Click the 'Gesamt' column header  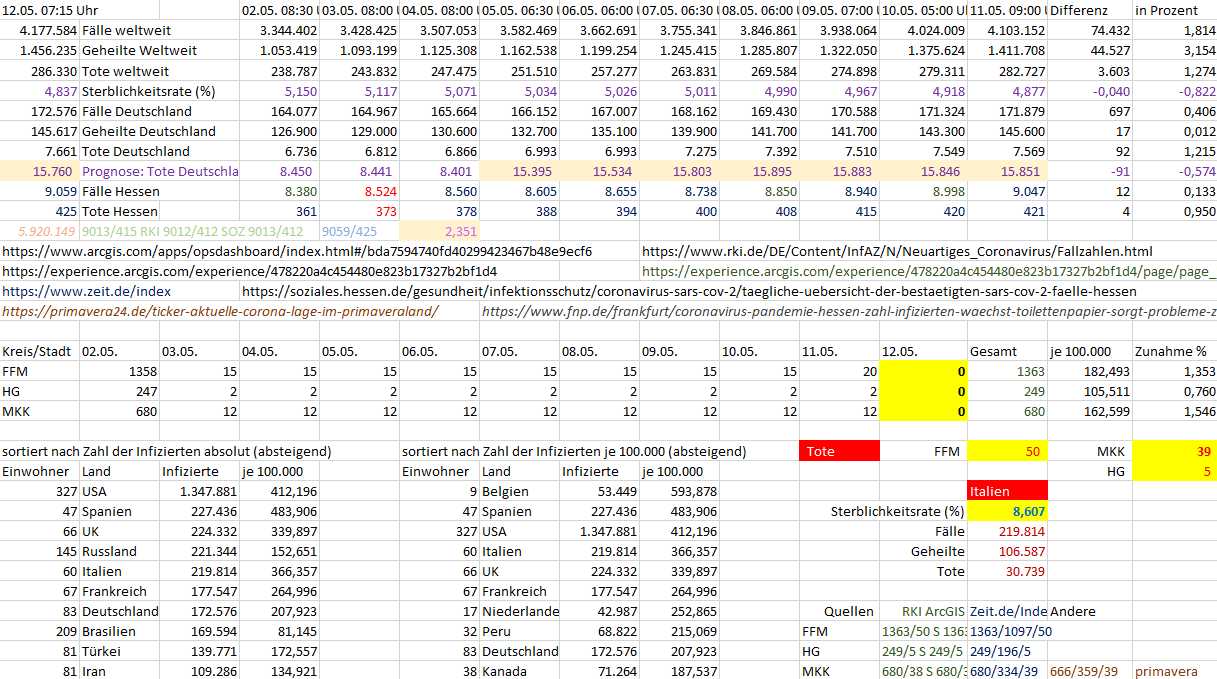[x=993, y=351]
